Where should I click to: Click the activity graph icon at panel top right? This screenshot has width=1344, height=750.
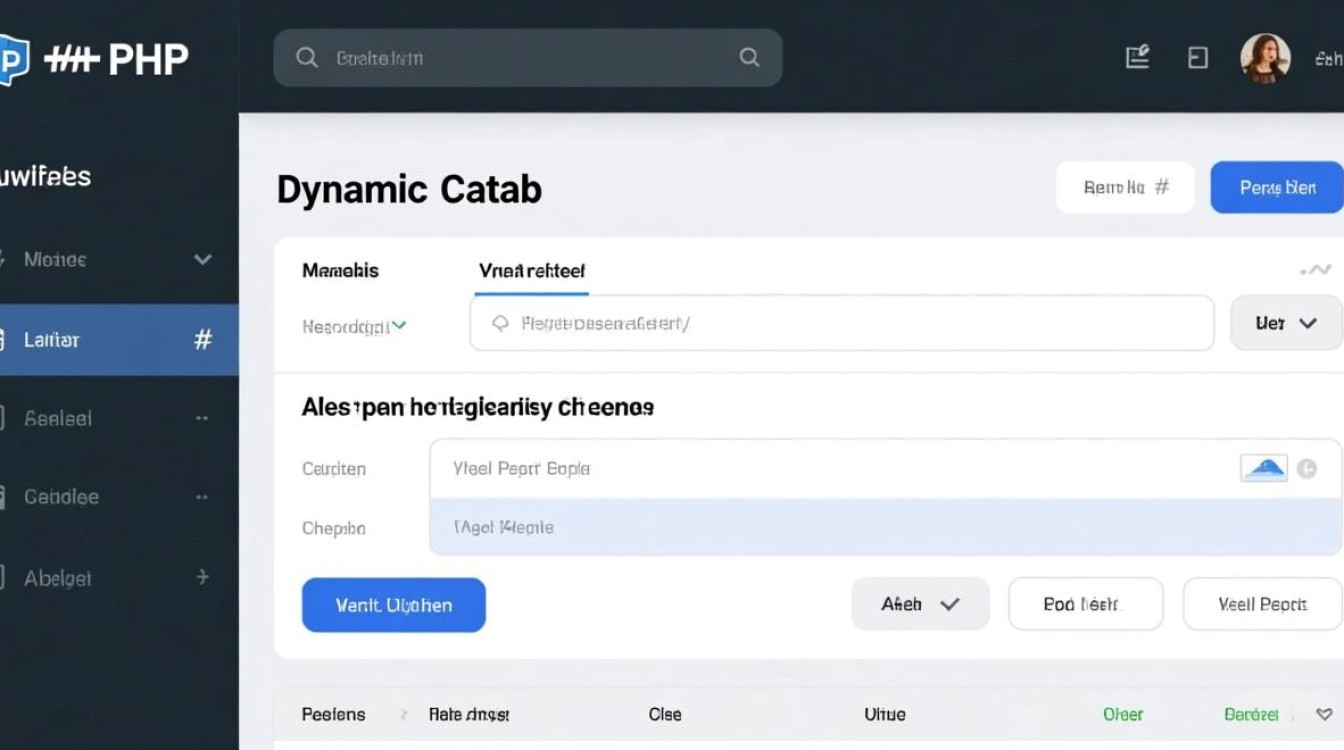[1315, 270]
